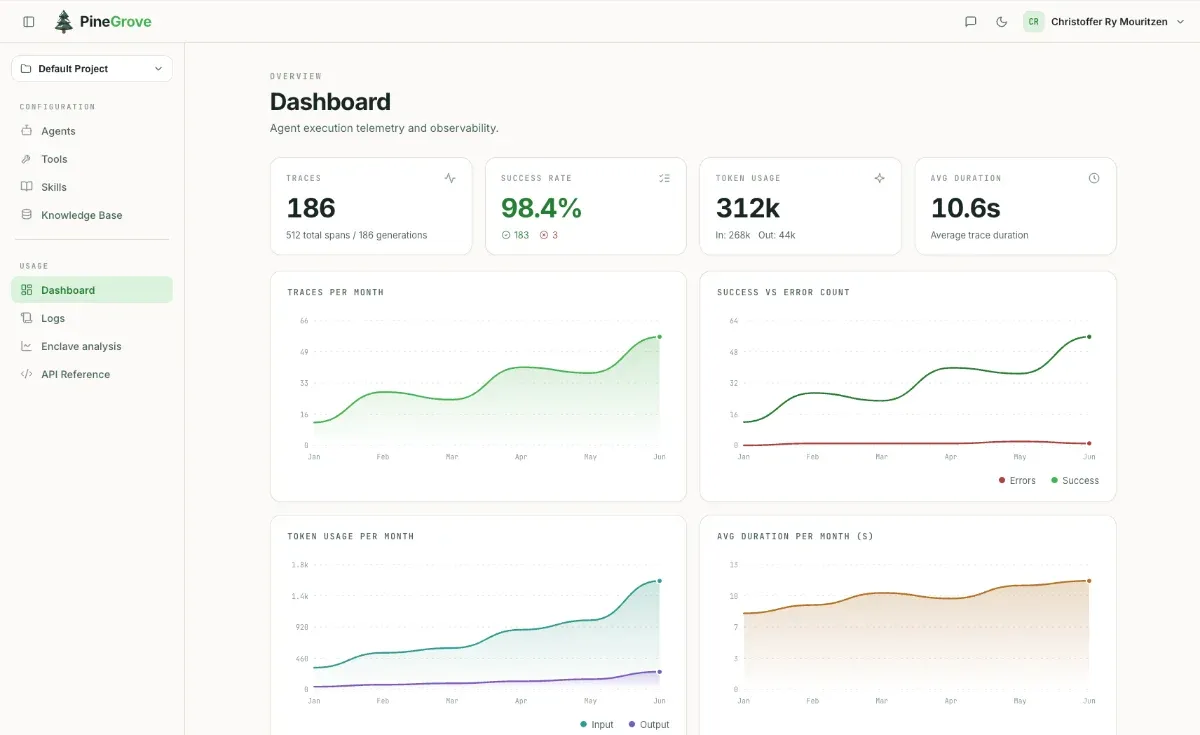Image resolution: width=1200 pixels, height=735 pixels.
Task: Click the sparkle icon on the Token Usage card
Action: 880,178
